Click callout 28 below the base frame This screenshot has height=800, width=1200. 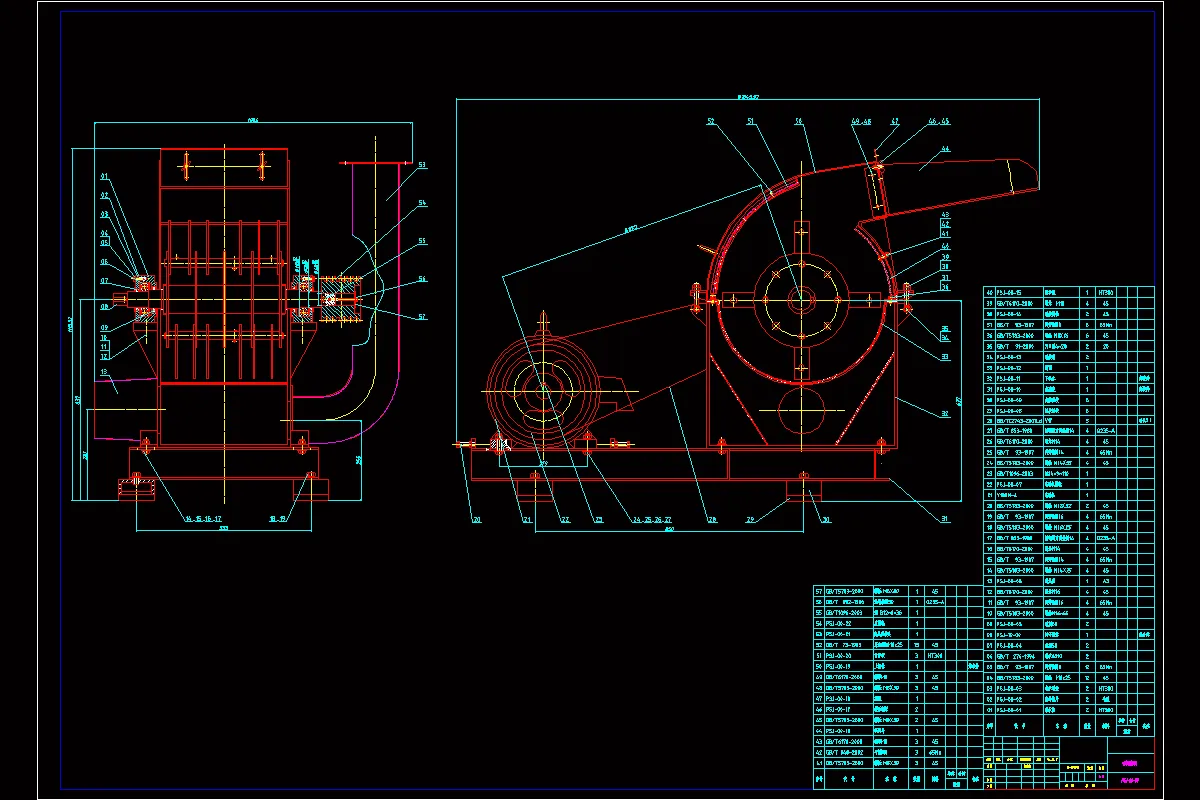(712, 519)
